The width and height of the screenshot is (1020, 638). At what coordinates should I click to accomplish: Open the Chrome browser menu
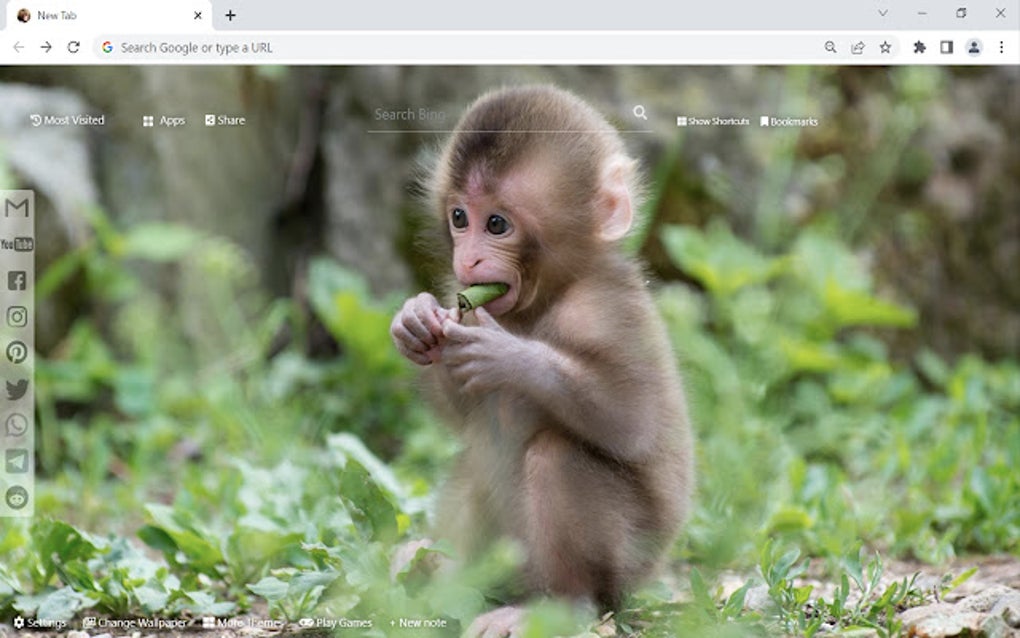pyautogui.click(x=1002, y=47)
